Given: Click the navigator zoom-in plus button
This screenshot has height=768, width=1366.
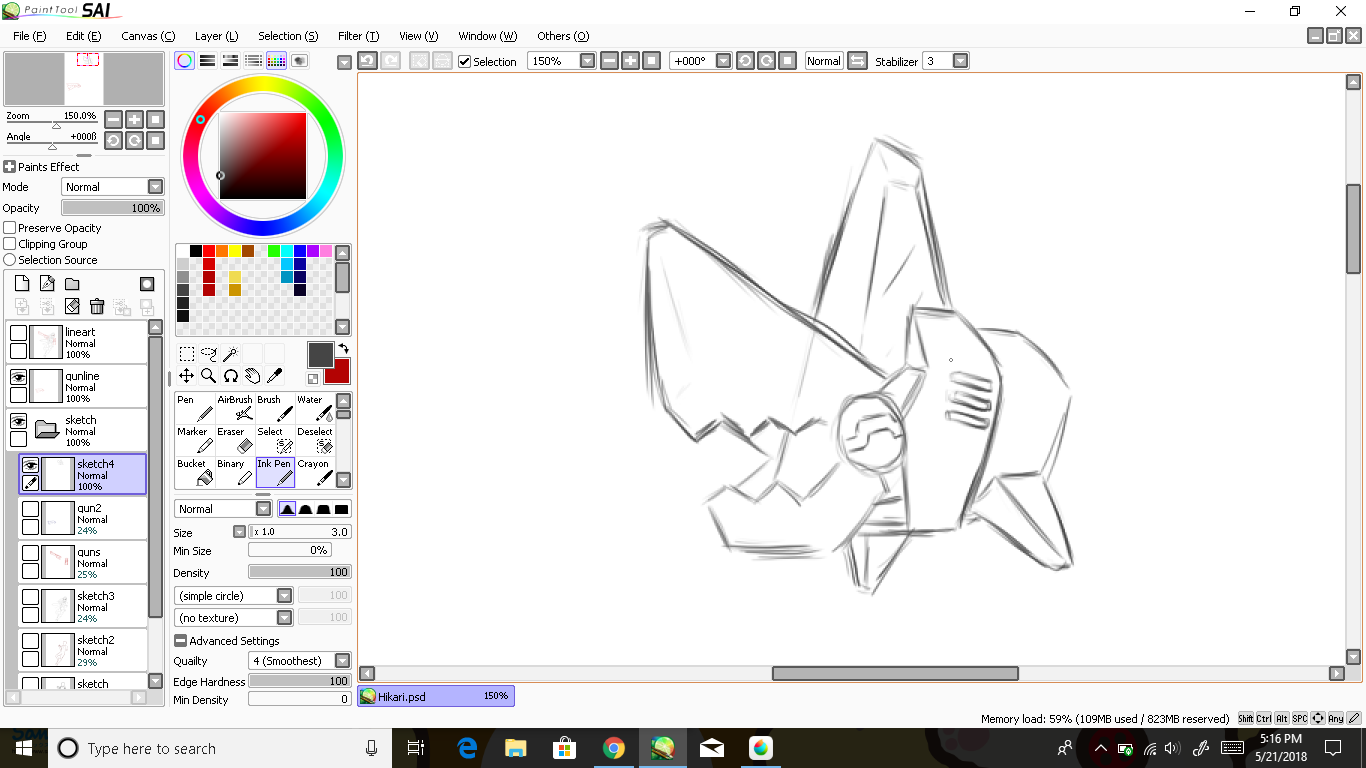Looking at the screenshot, I should (x=134, y=119).
